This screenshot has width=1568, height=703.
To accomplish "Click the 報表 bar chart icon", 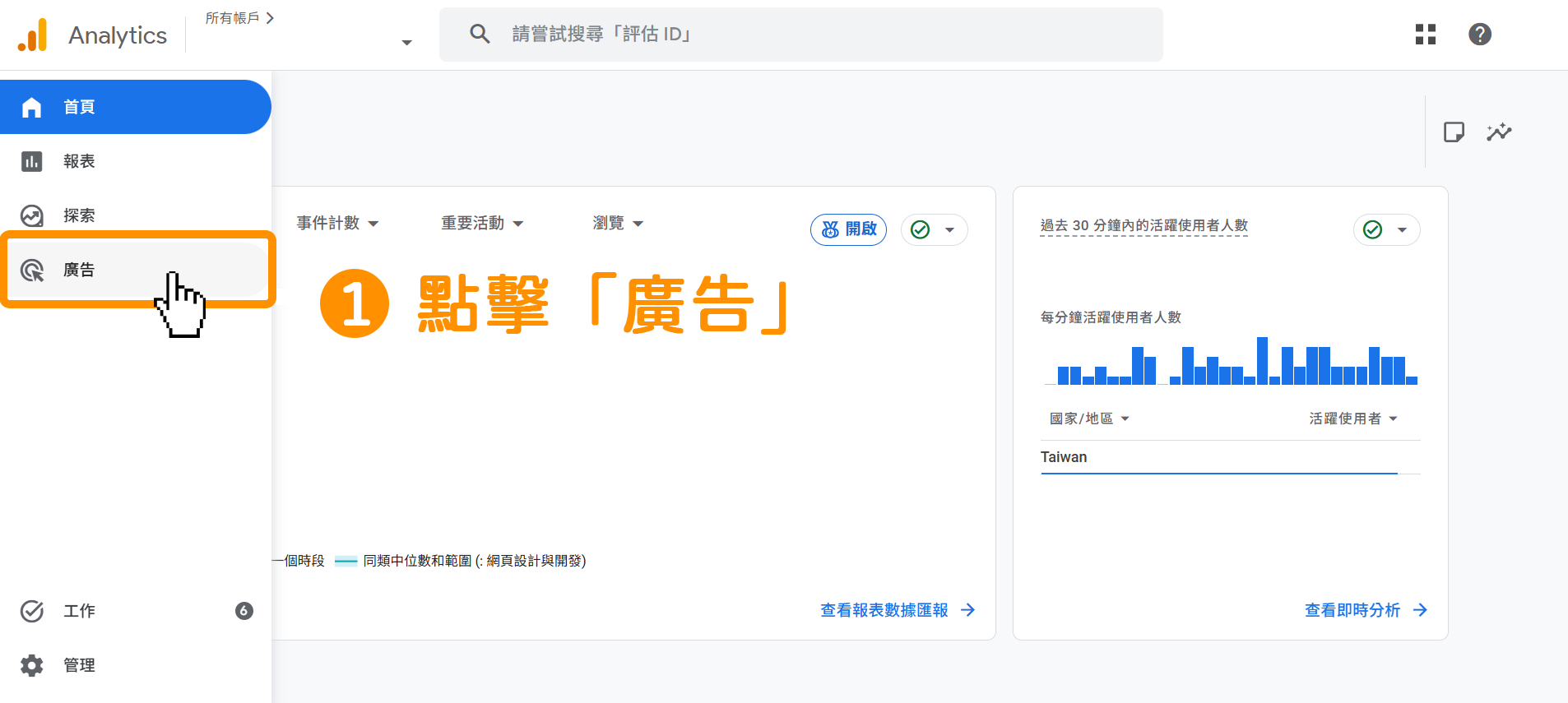I will 32,161.
